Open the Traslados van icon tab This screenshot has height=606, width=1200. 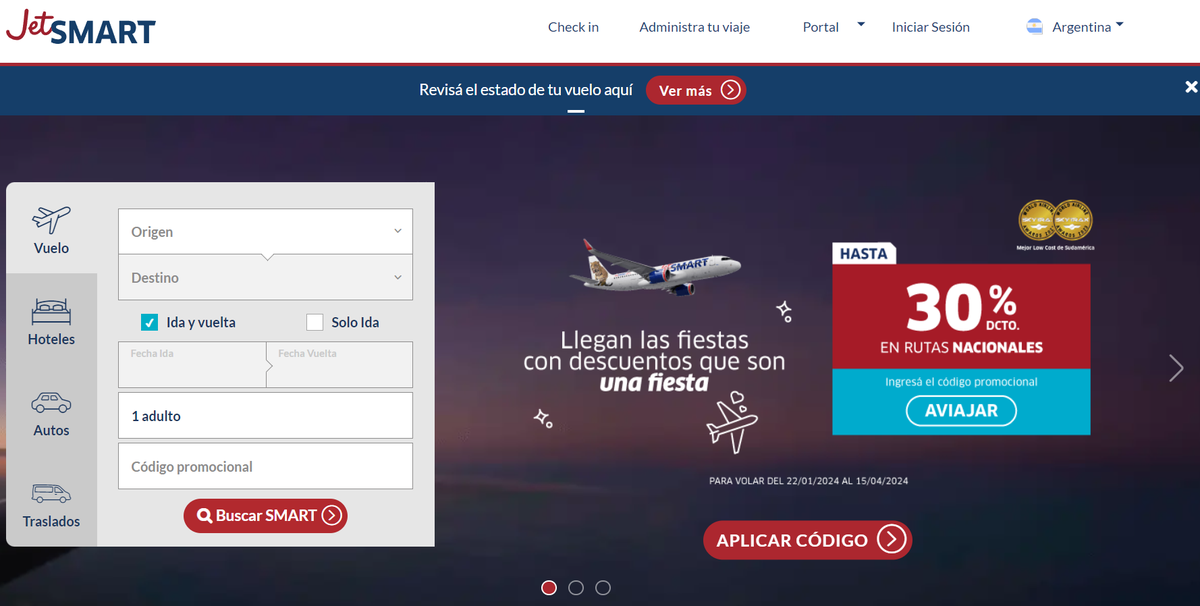(51, 502)
